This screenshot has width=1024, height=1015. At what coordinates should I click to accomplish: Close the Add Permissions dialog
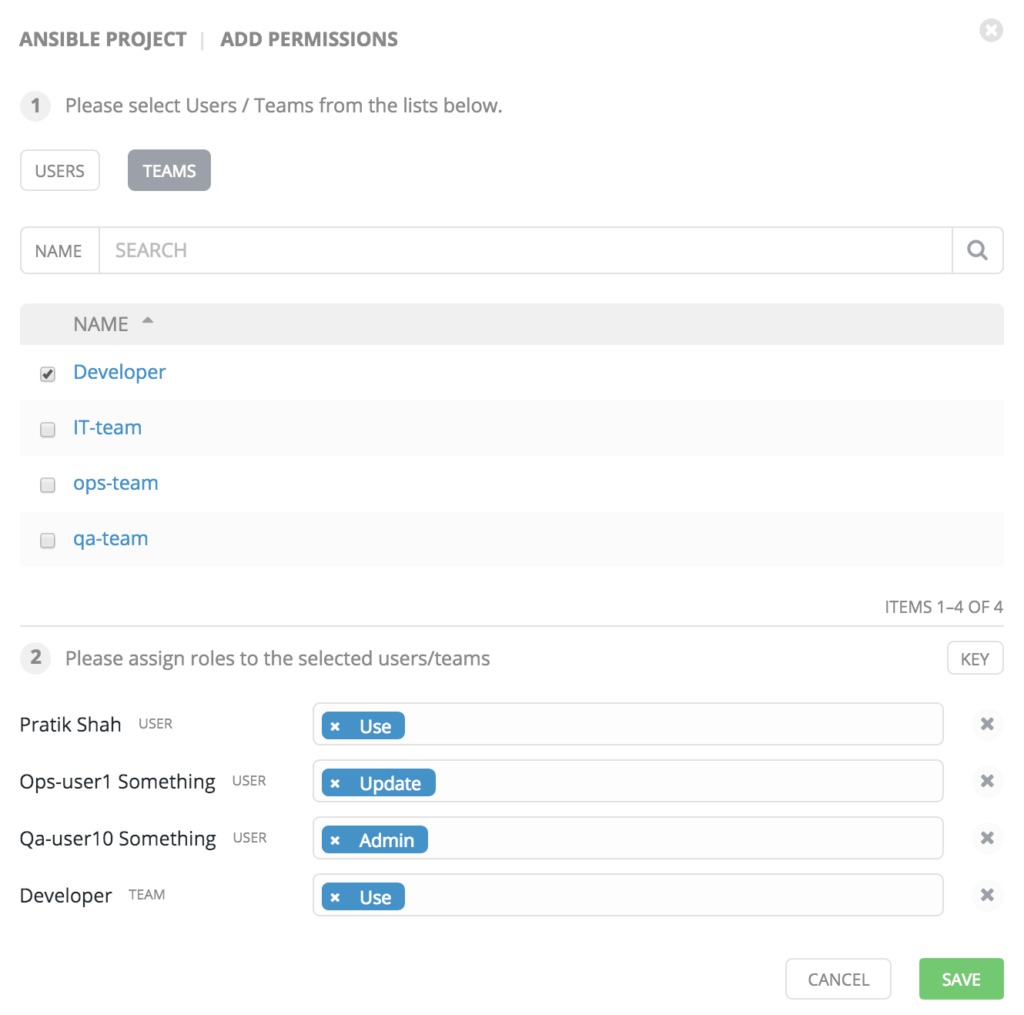[990, 31]
